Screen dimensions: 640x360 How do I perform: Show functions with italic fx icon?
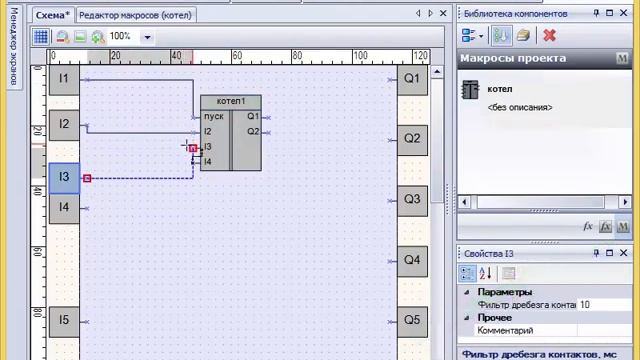click(x=587, y=226)
